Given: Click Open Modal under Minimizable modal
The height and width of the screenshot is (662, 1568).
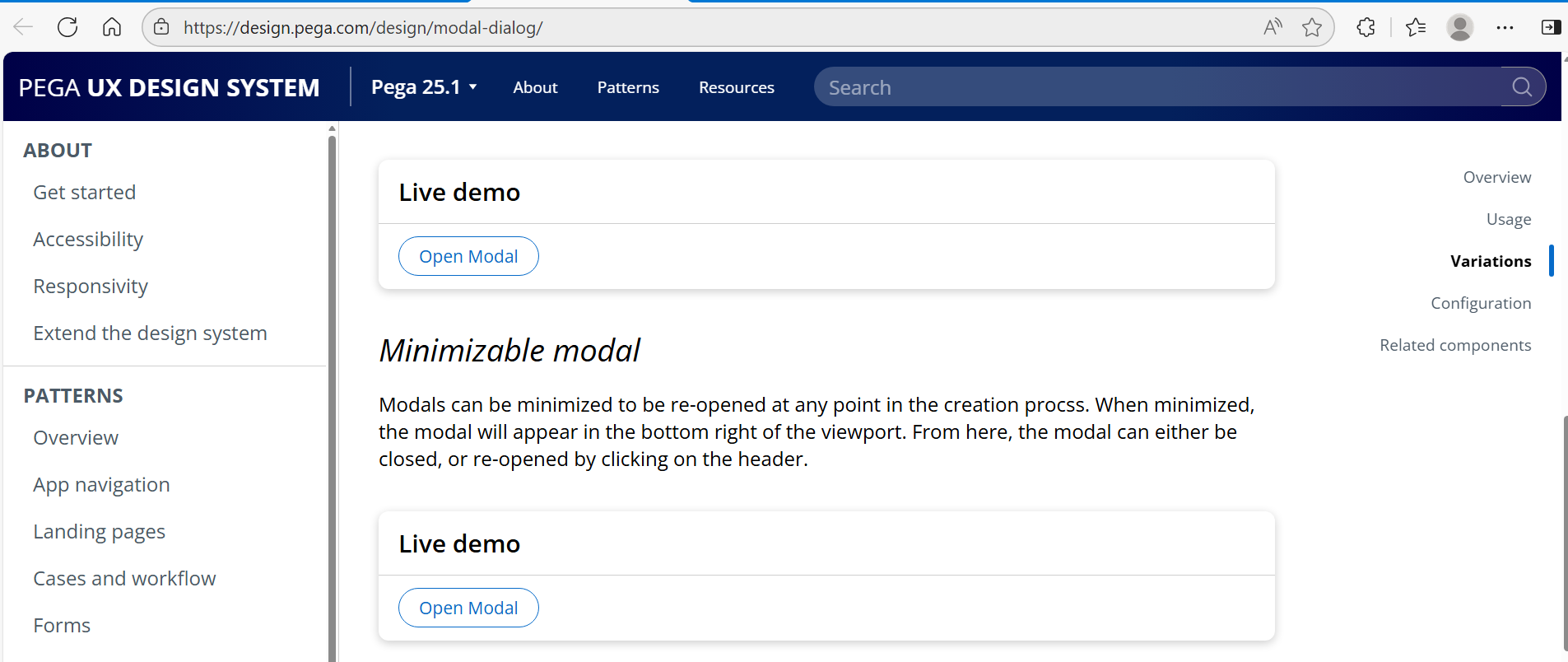Looking at the screenshot, I should click(x=468, y=608).
